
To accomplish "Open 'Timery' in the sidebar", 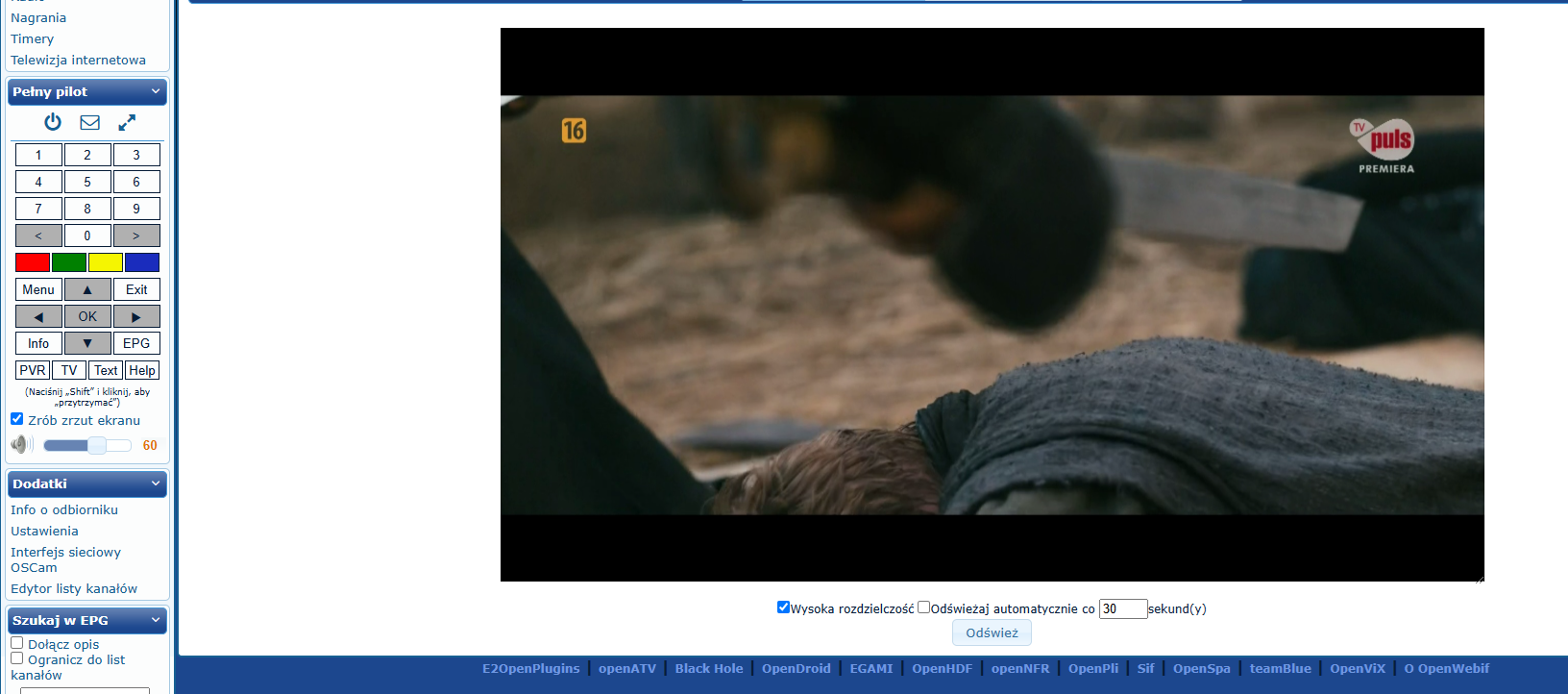I will click(x=33, y=39).
